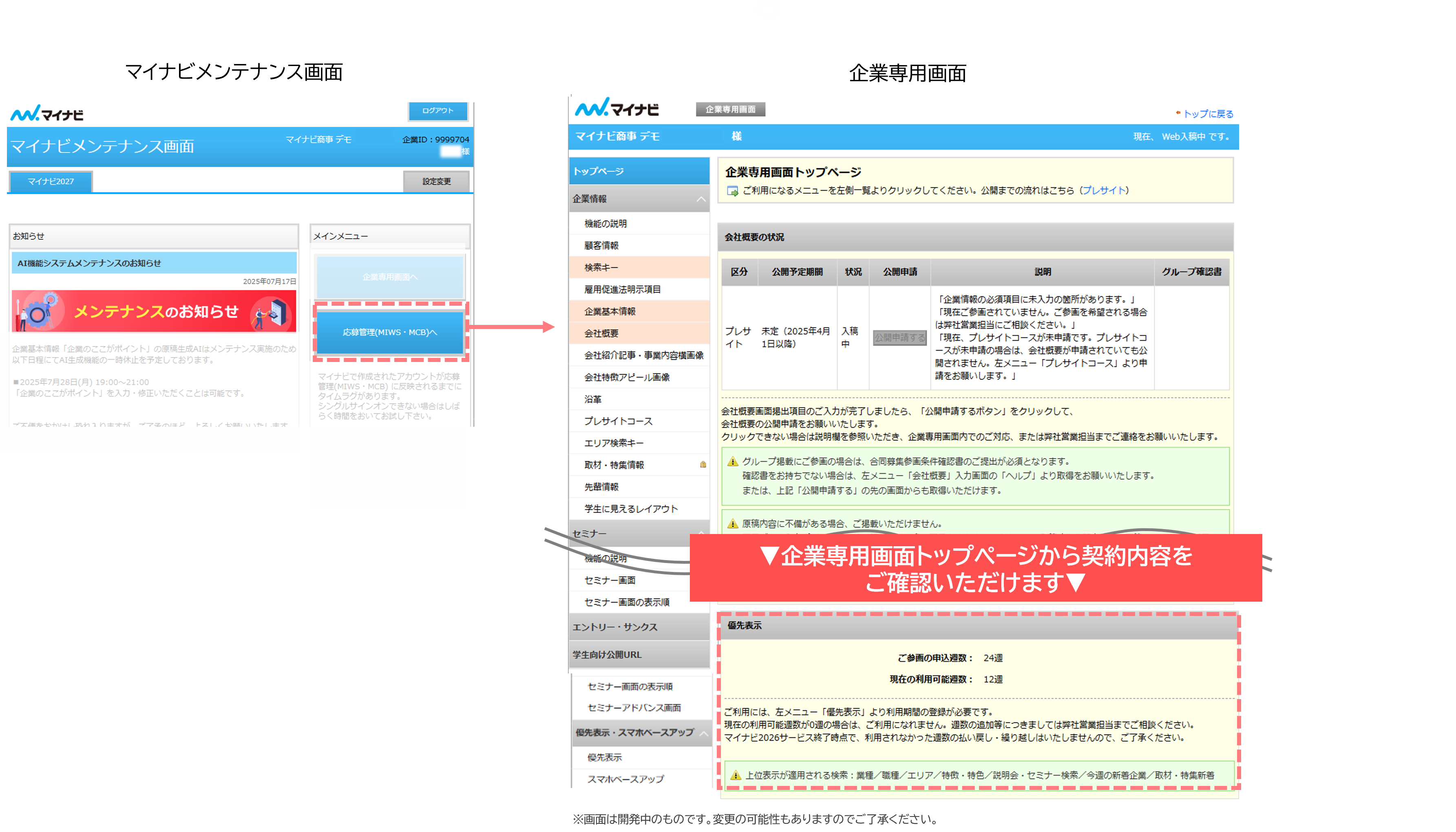Open the プレサイト link
This screenshot has width=1456, height=832.
1104,190
